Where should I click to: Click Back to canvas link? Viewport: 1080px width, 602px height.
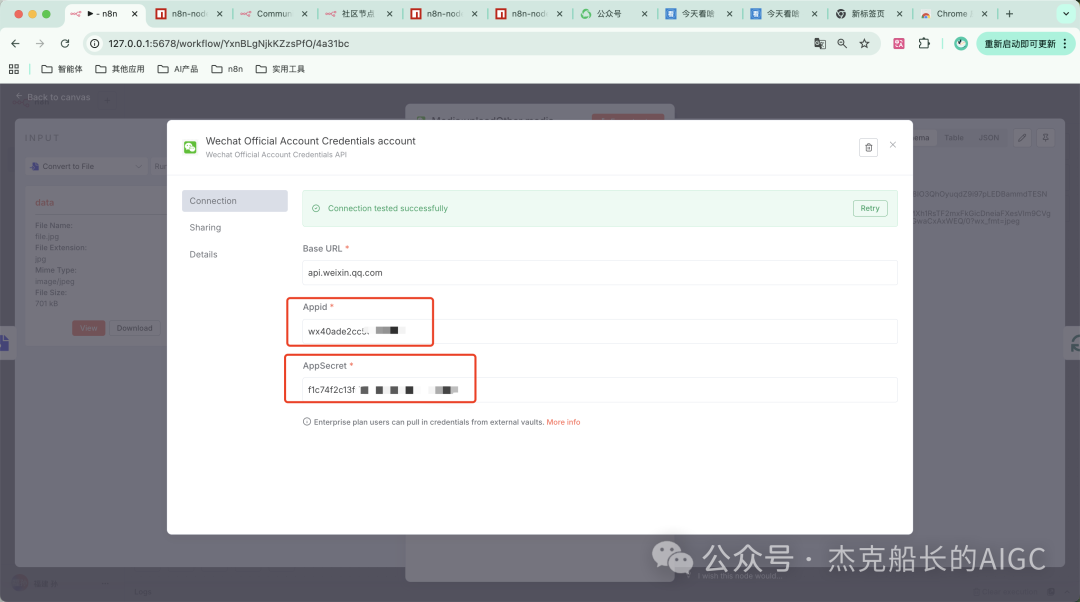pyautogui.click(x=53, y=97)
